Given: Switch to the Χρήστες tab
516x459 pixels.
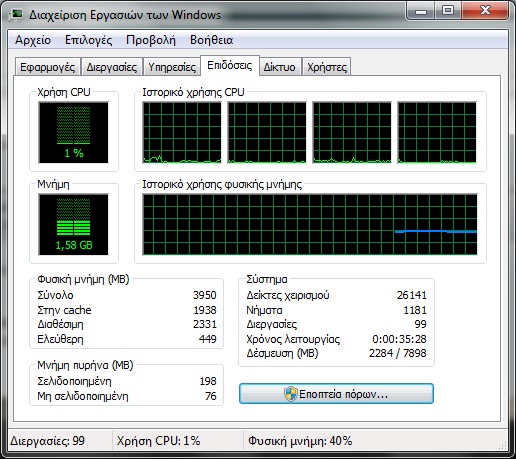Looking at the screenshot, I should pyautogui.click(x=327, y=67).
